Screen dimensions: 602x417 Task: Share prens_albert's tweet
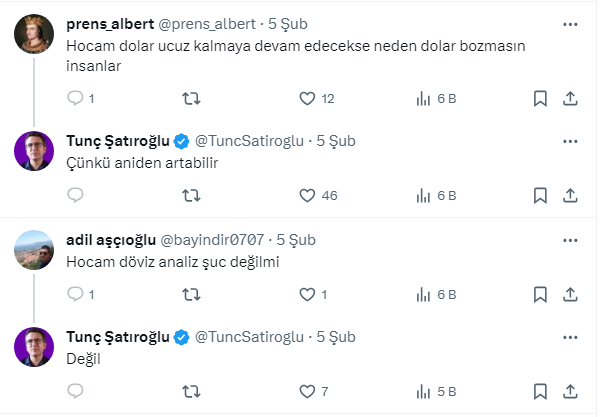click(570, 98)
